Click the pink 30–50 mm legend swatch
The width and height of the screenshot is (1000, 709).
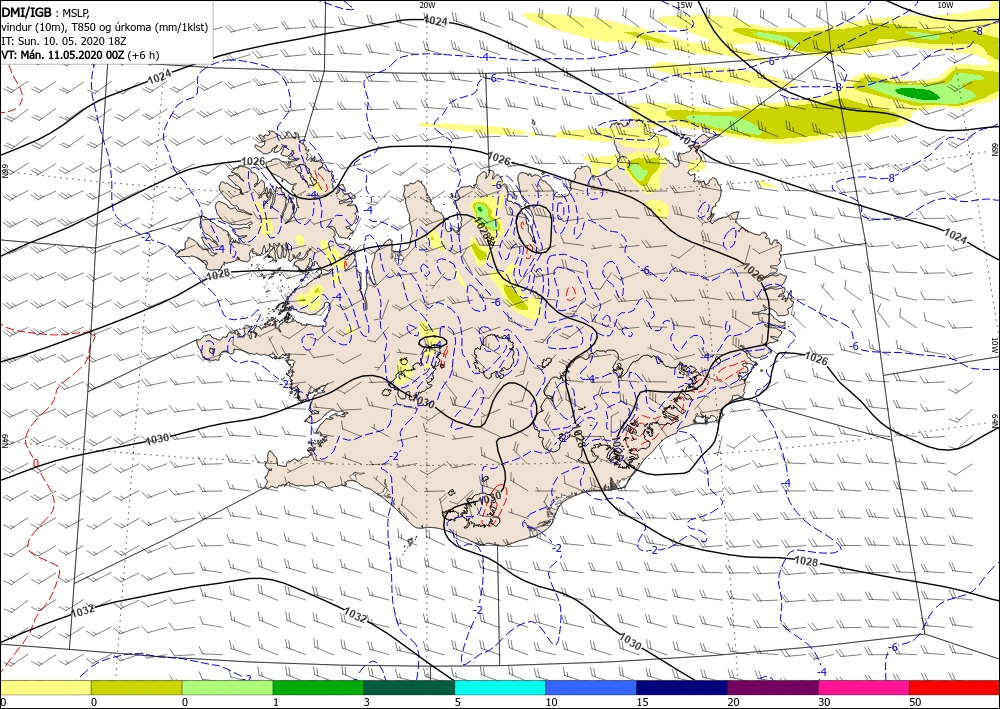pyautogui.click(x=864, y=687)
